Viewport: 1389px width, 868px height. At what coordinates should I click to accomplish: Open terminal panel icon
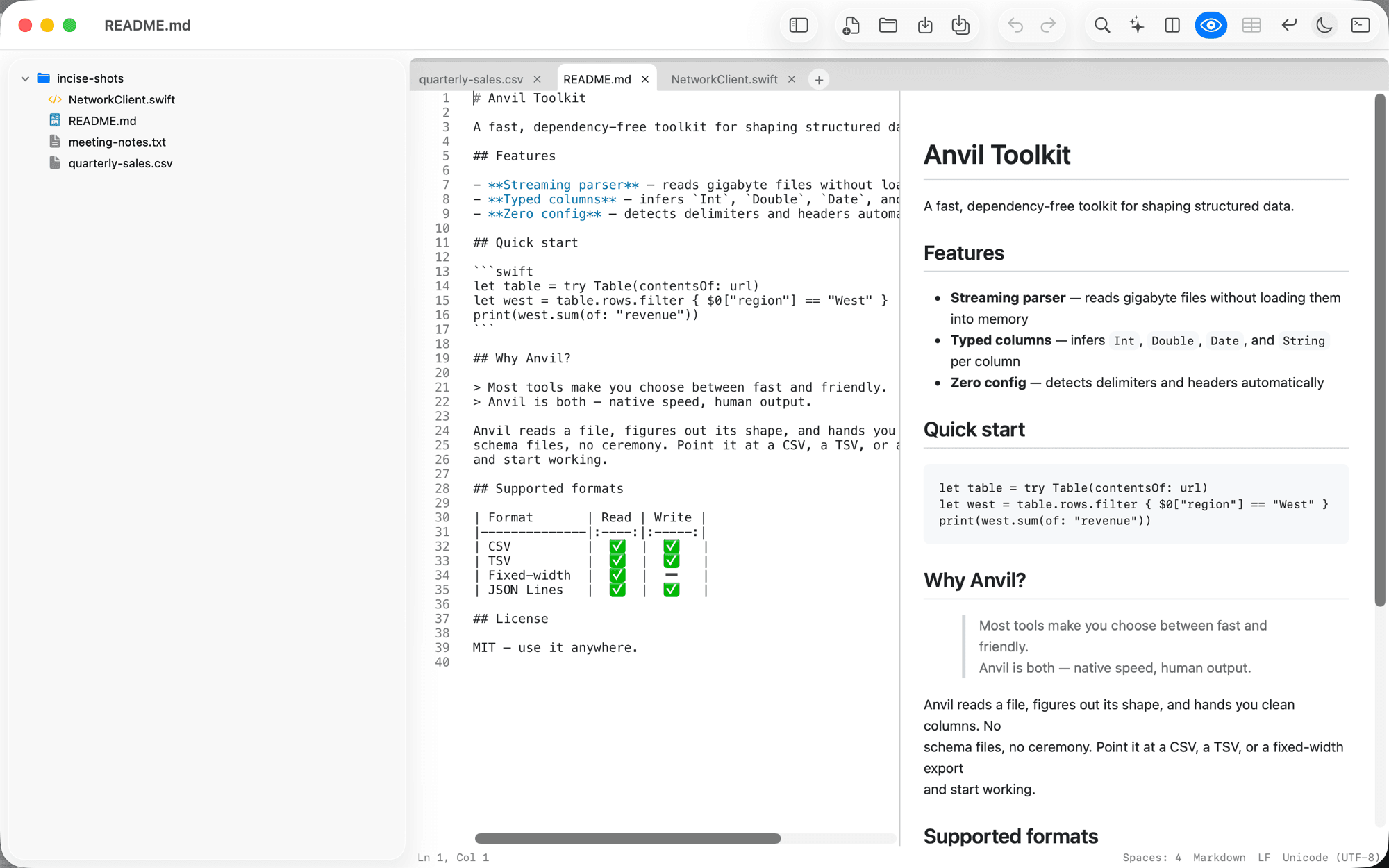(x=1361, y=26)
